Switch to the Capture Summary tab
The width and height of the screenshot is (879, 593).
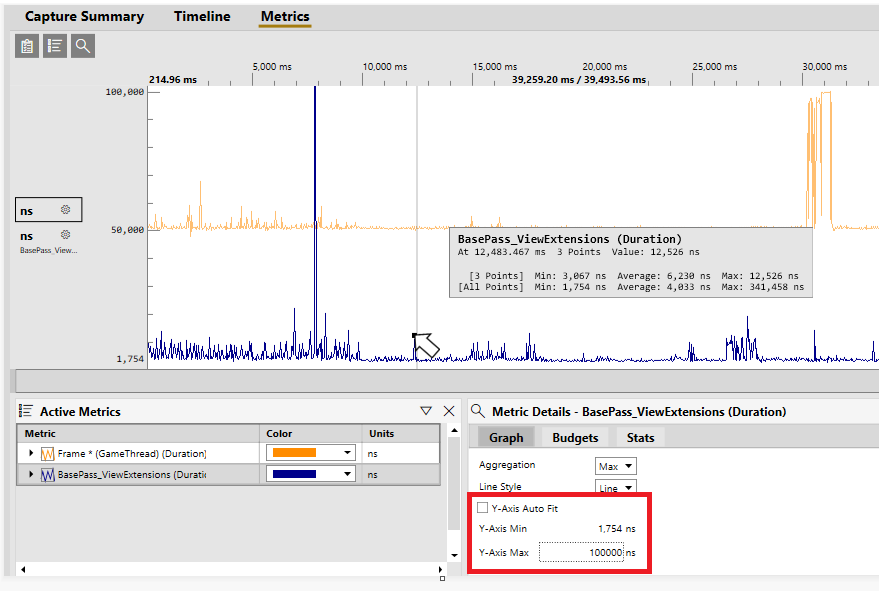coord(85,16)
